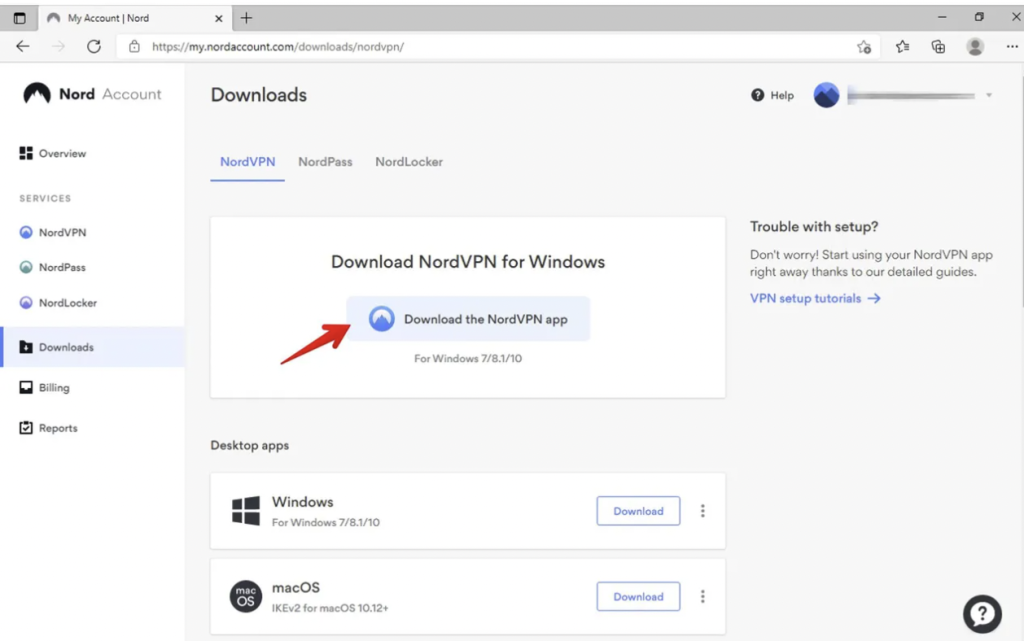Click Download the NordVPN app button
The width and height of the screenshot is (1024, 641).
pos(468,319)
